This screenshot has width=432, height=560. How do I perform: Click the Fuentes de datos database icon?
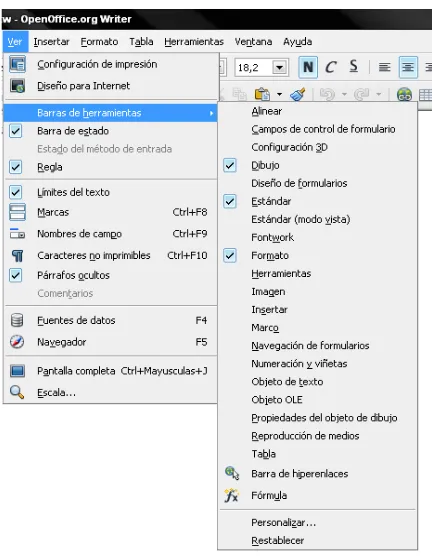coord(17,320)
